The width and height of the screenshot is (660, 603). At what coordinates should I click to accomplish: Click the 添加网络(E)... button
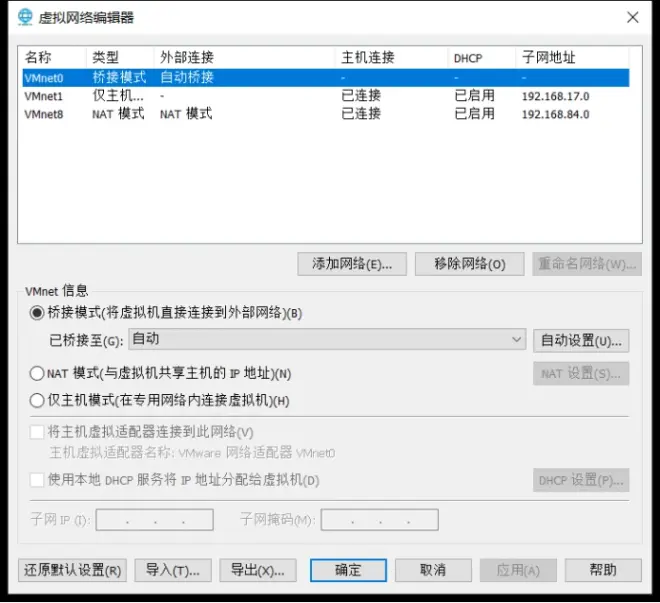(x=352, y=264)
